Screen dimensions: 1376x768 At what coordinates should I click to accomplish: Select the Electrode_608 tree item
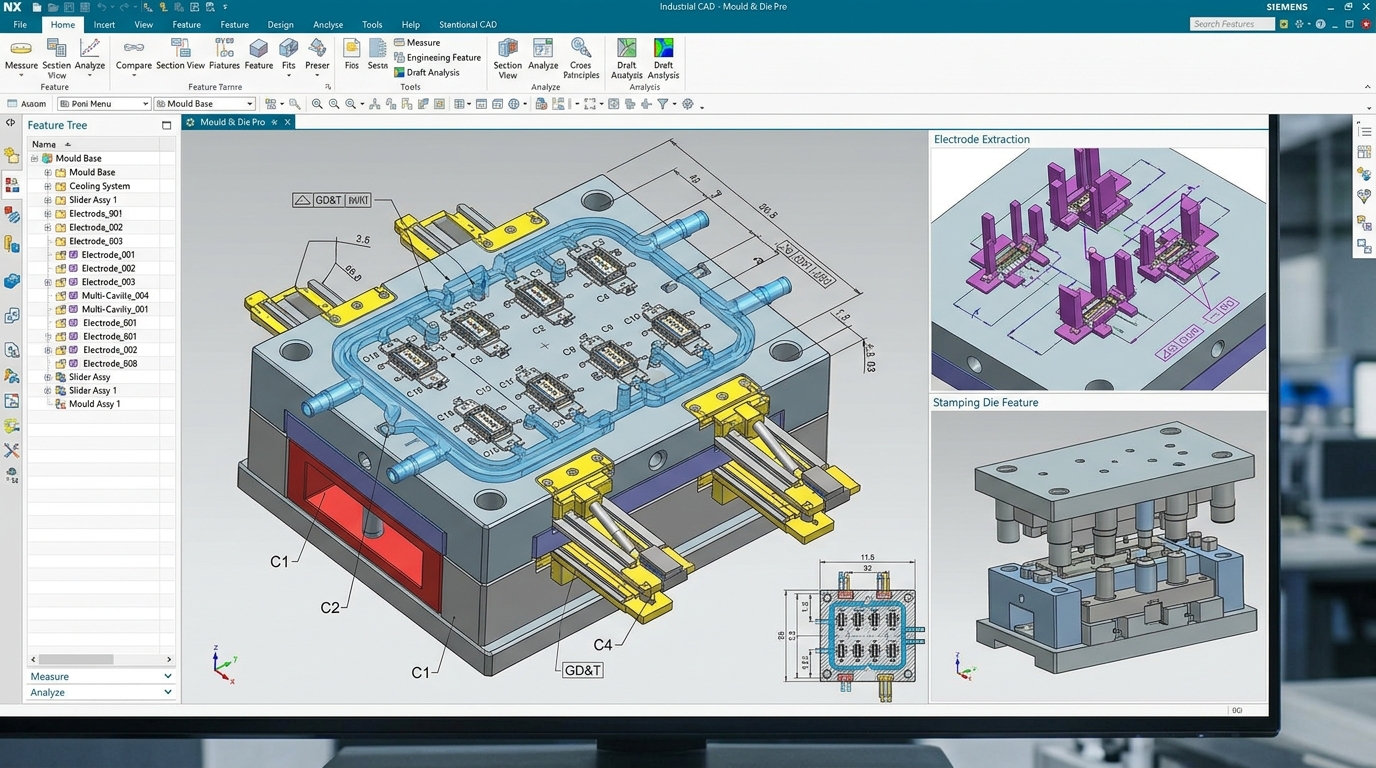pos(109,364)
